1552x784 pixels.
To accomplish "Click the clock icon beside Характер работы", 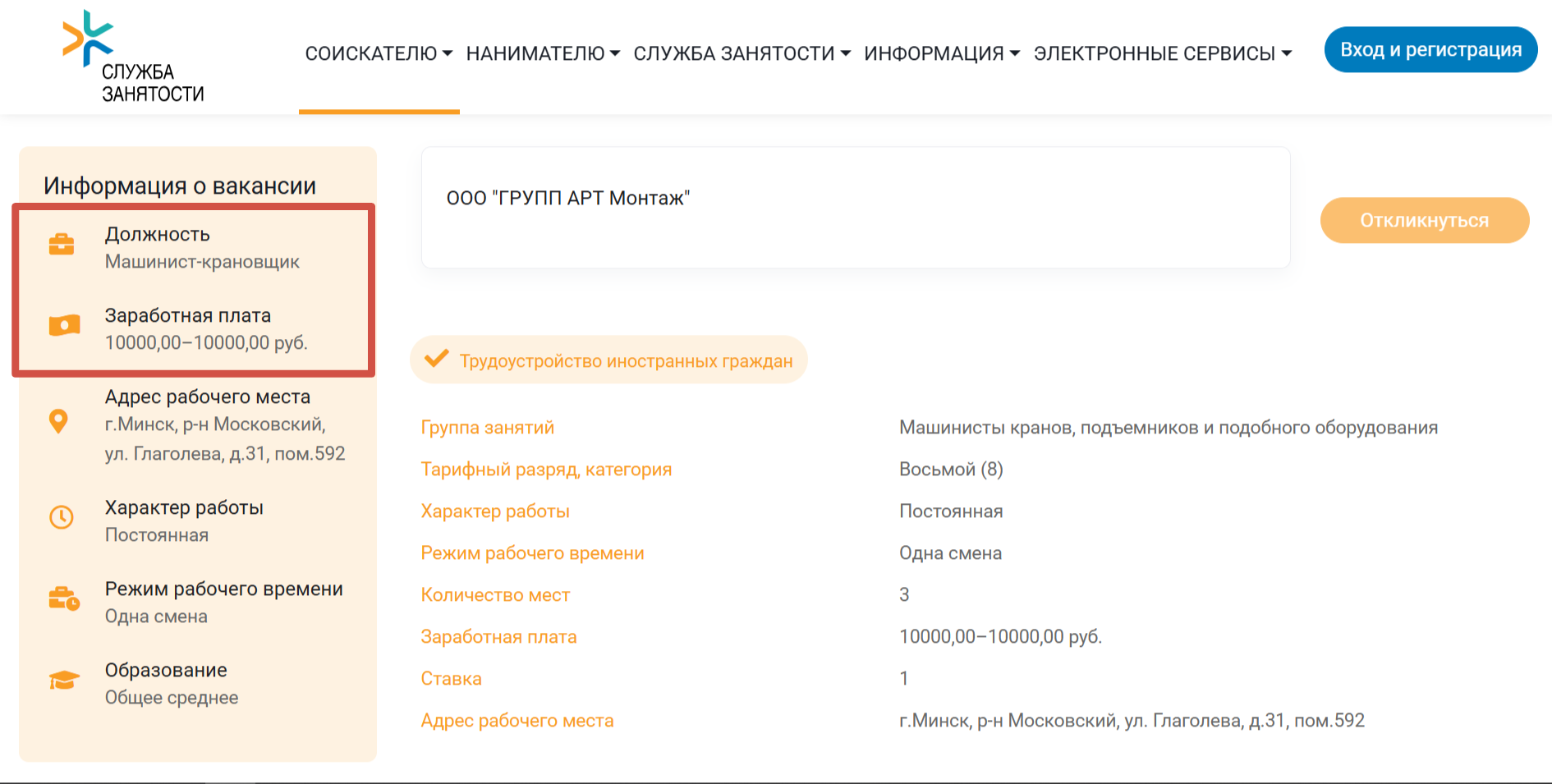I will [62, 517].
